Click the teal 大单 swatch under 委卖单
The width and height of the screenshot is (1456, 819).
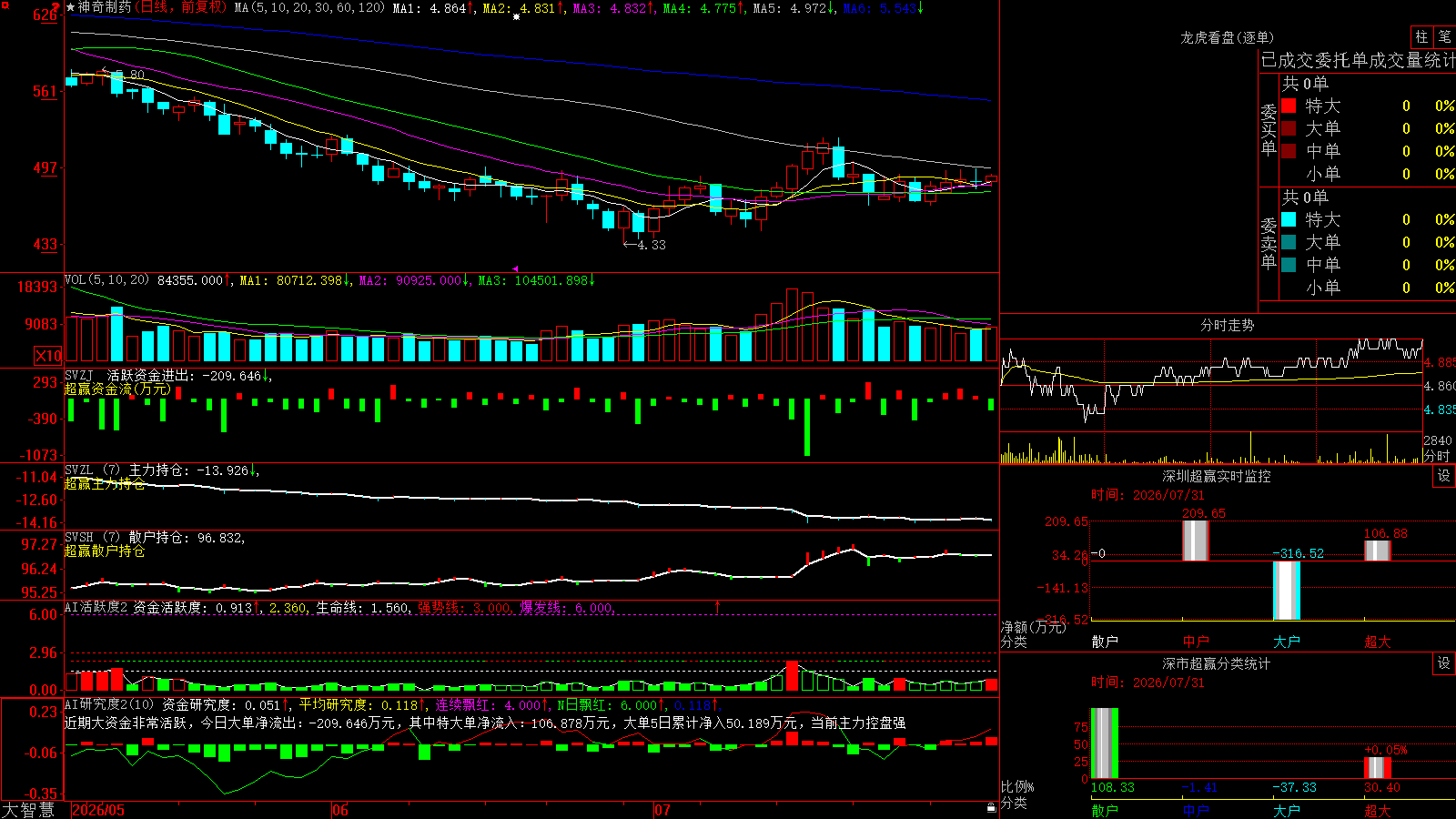click(1289, 242)
